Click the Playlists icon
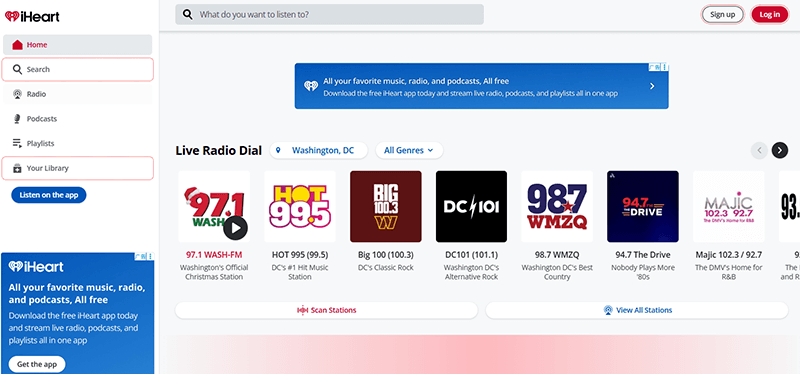800x374 pixels. tap(17, 143)
